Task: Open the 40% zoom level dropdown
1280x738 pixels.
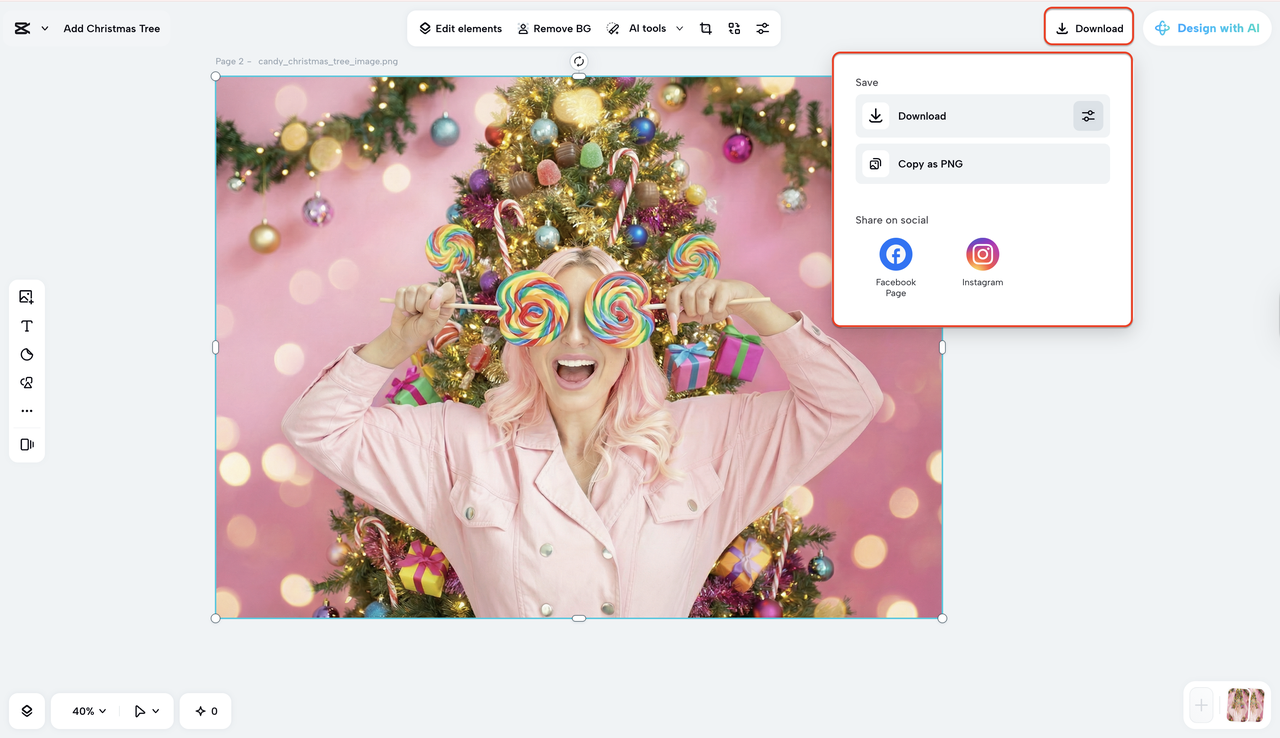Action: (x=89, y=711)
